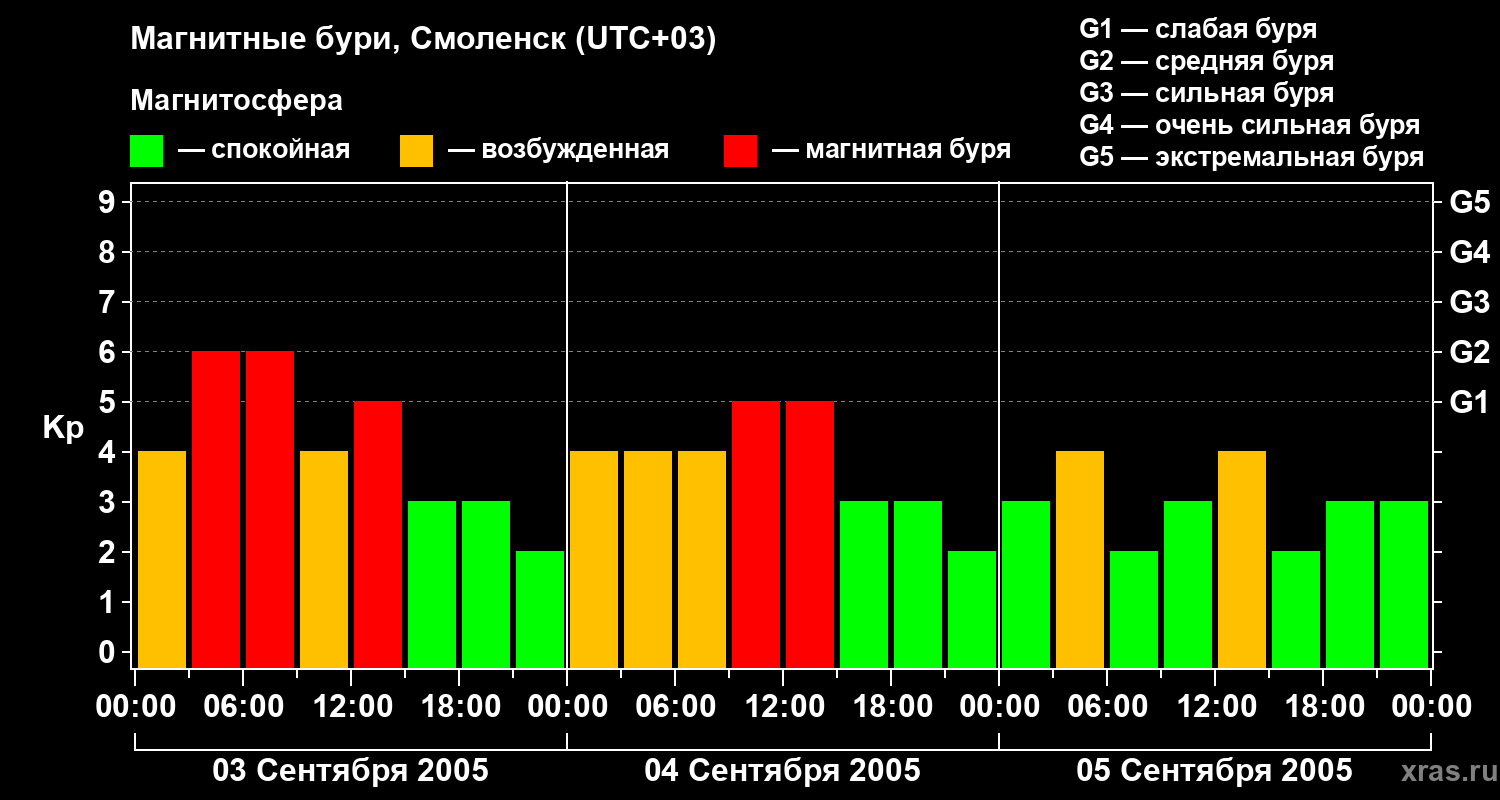Click the 'G5 — экстремальная буря' legend line
1500x800 pixels.
[1252, 157]
